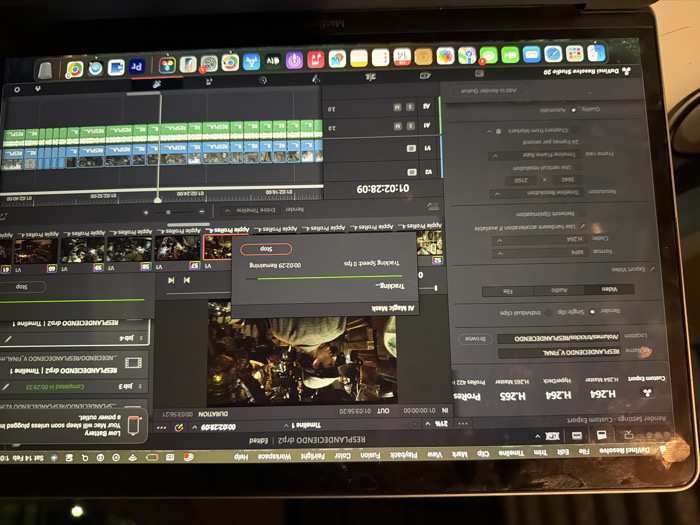
Task: Switch to the Edit page icon
Action: 371,77
